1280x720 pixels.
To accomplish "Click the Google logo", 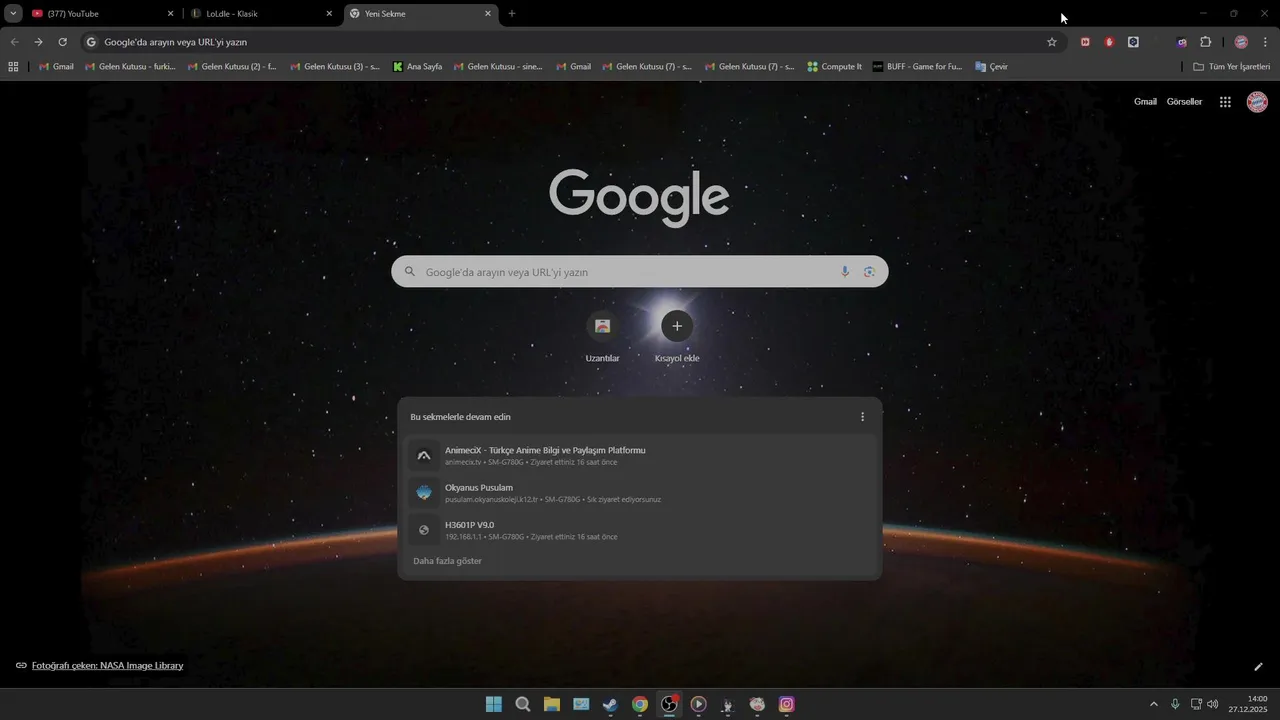I will (639, 197).
